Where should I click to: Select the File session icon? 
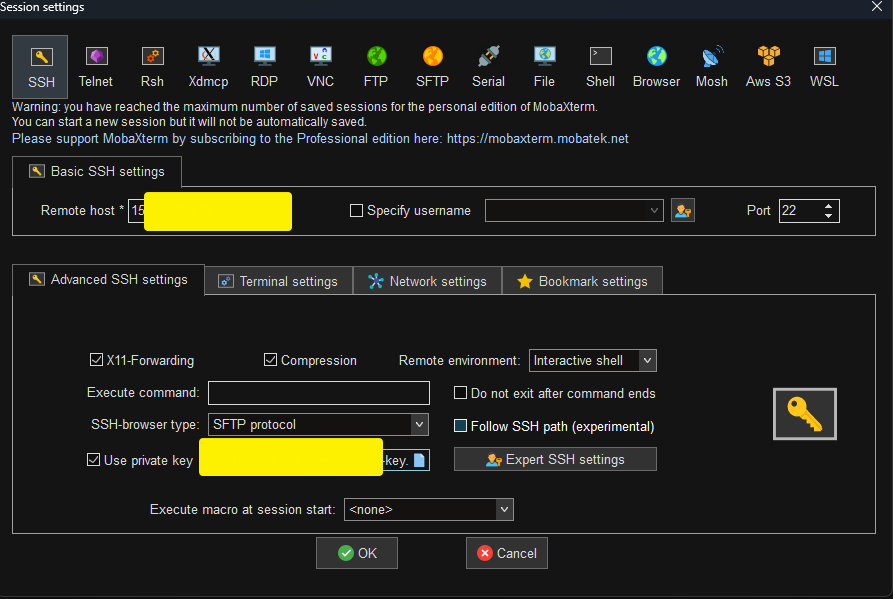pos(544,67)
